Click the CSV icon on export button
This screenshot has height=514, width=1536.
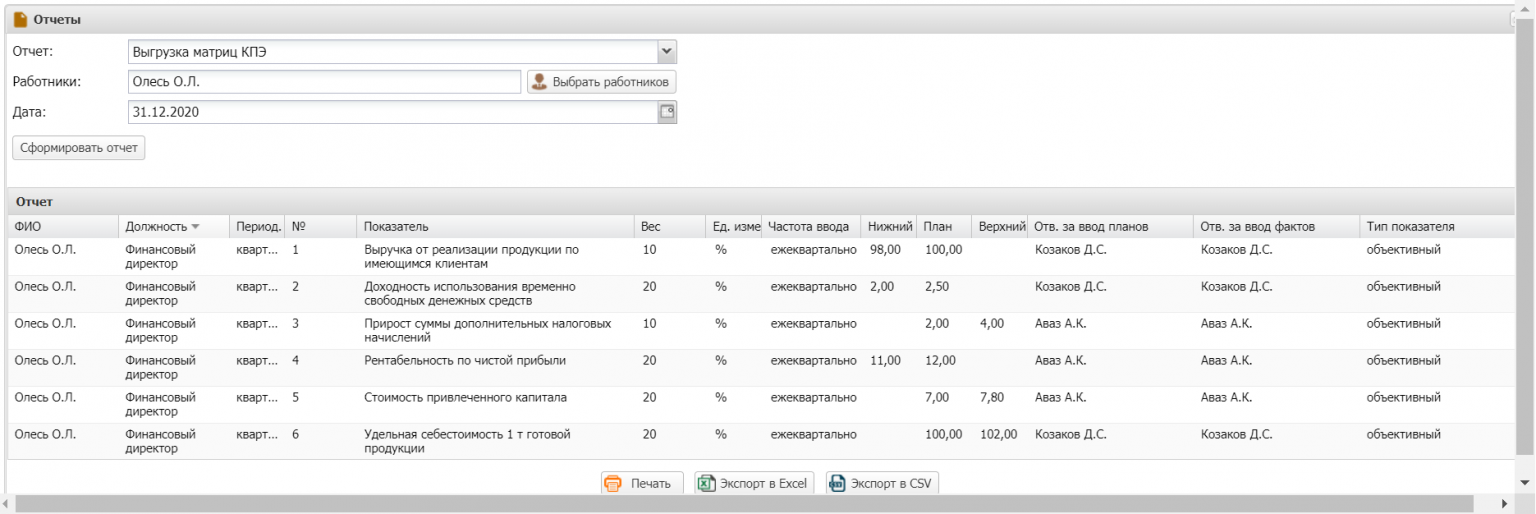click(x=836, y=484)
